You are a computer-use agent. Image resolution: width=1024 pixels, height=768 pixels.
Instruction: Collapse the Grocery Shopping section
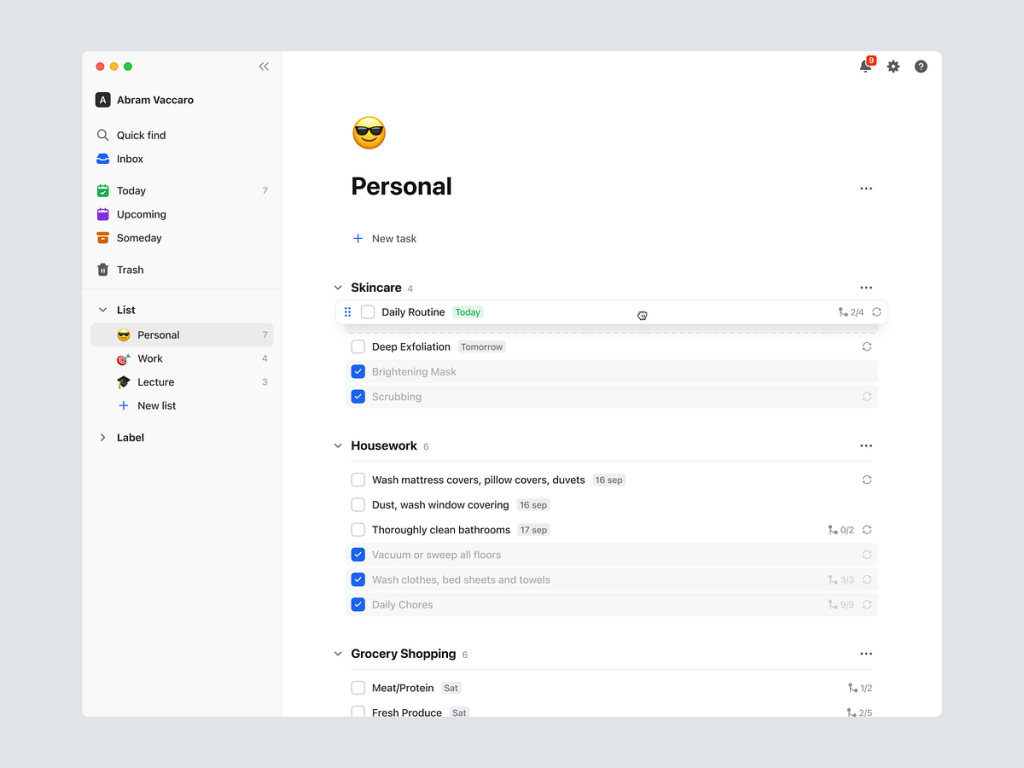pos(338,654)
